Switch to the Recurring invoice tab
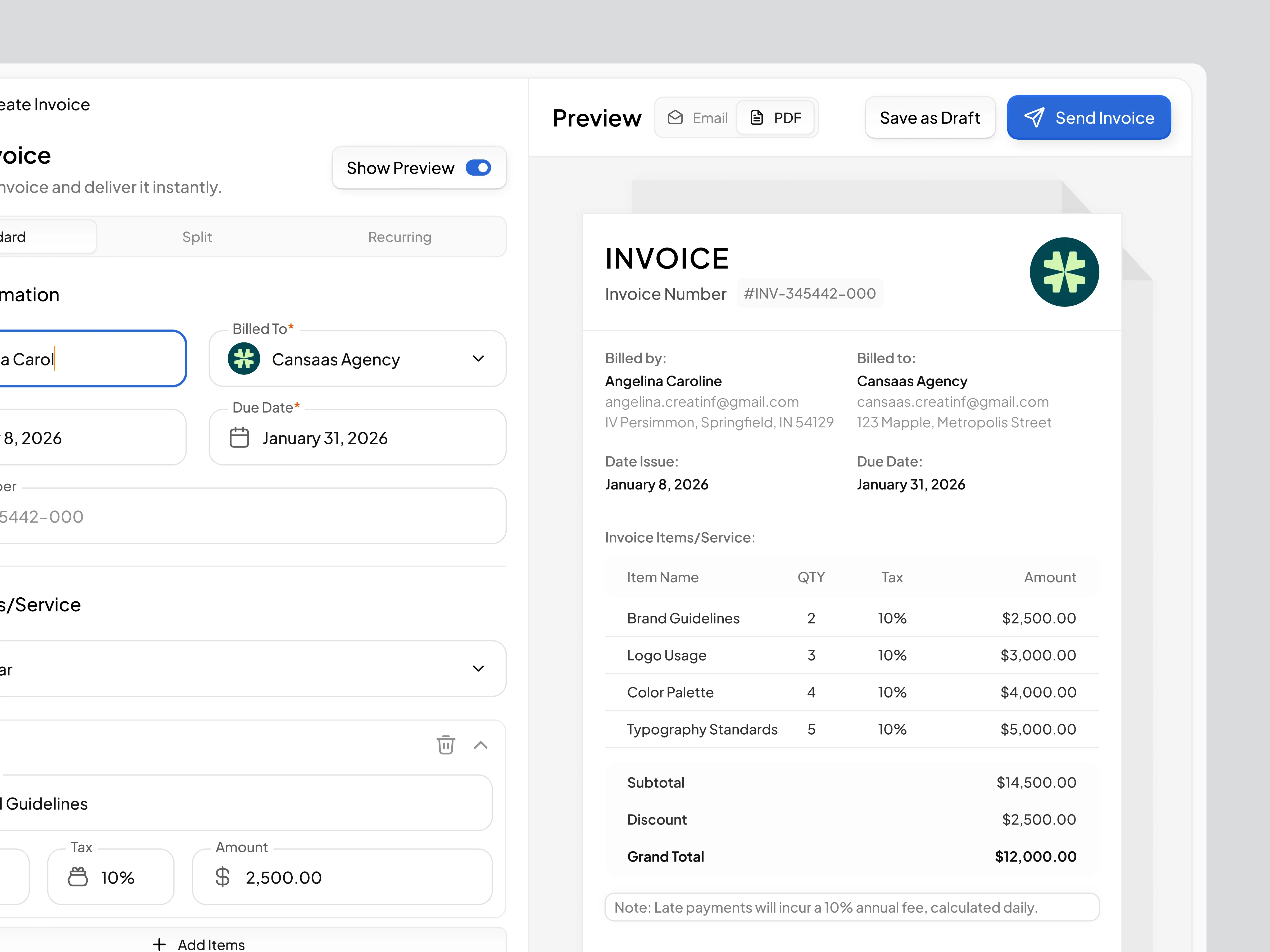This screenshot has height=952, width=1270. pyautogui.click(x=400, y=237)
